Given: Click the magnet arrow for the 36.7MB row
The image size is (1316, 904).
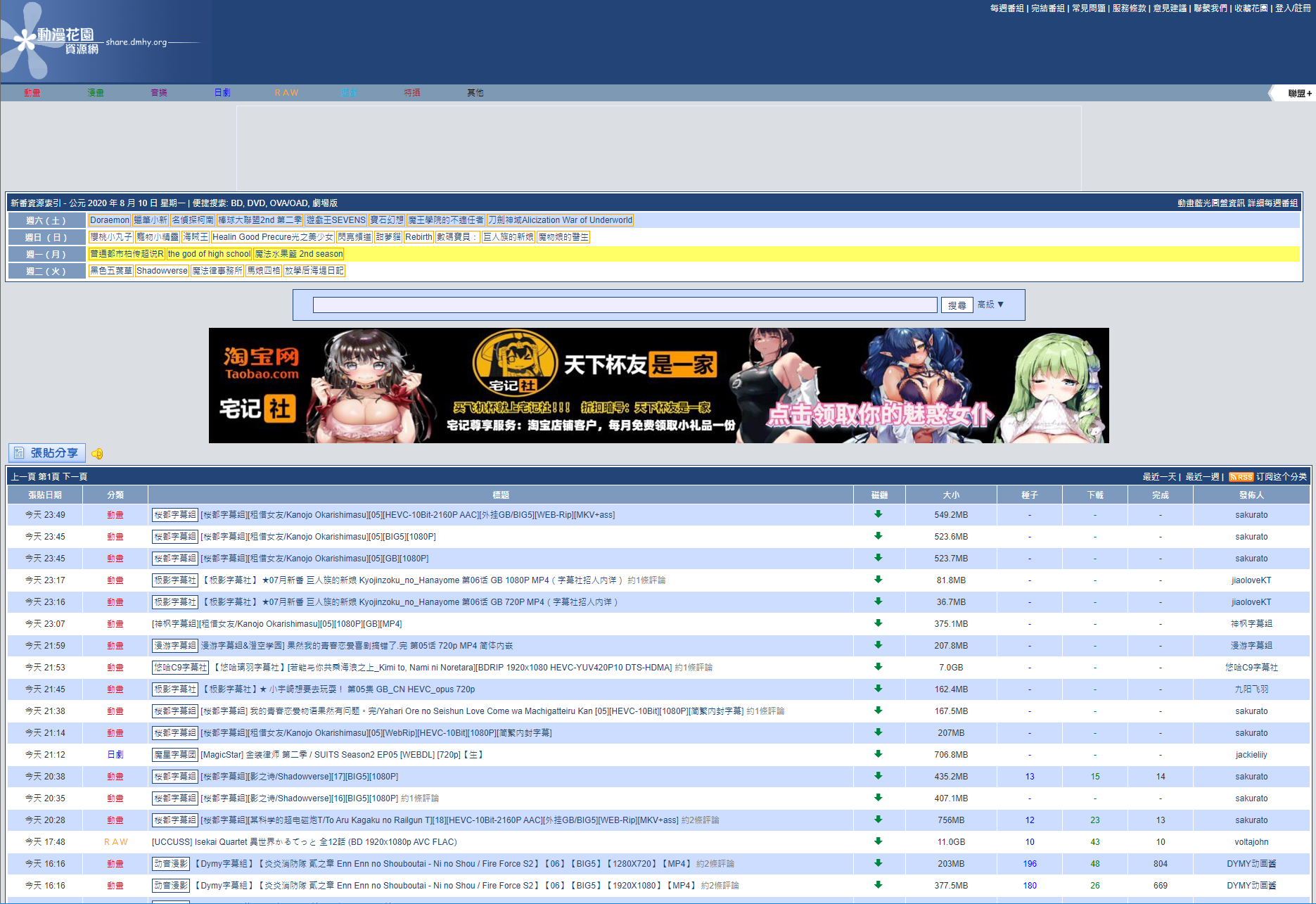Looking at the screenshot, I should pos(879,601).
